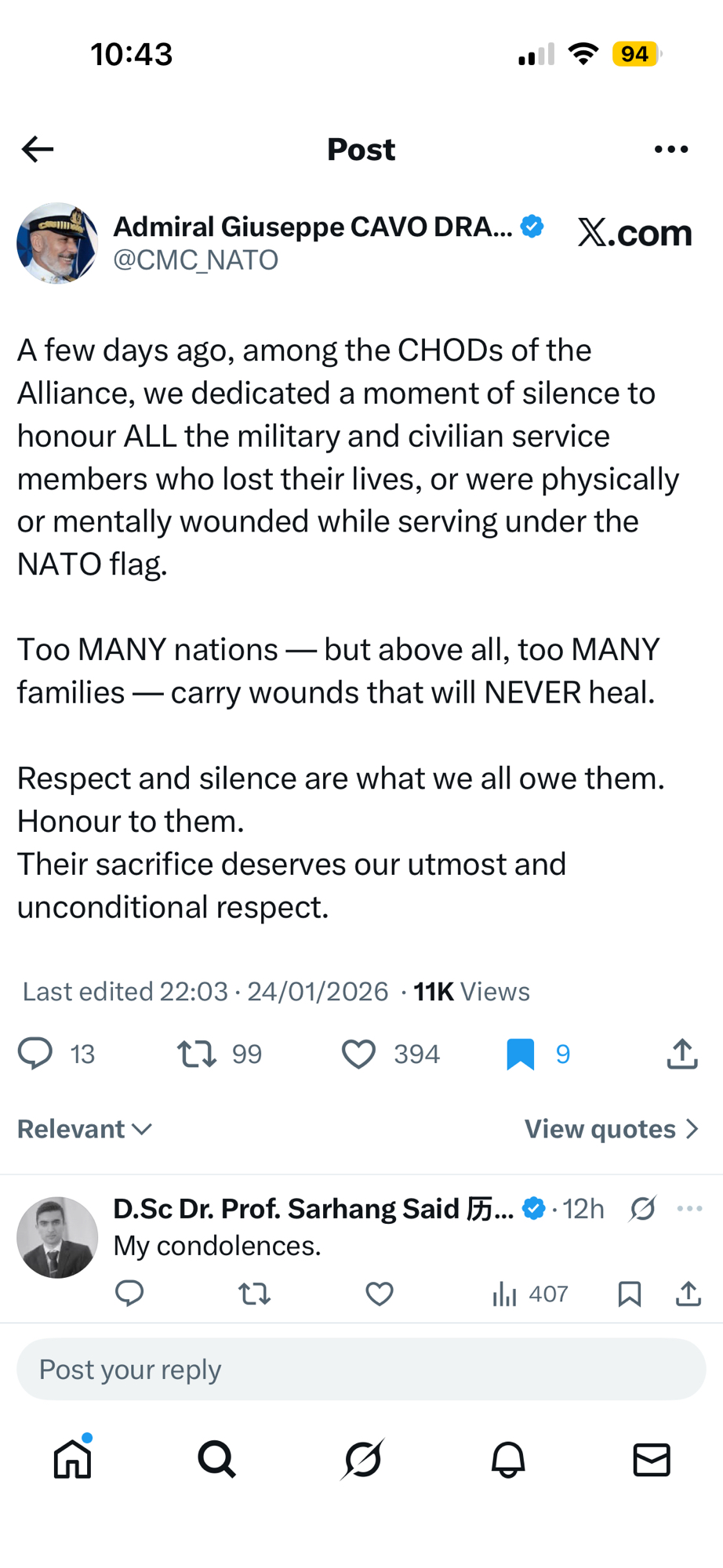Go back using the arrow icon
This screenshot has width=723, height=1568.
coord(38,149)
